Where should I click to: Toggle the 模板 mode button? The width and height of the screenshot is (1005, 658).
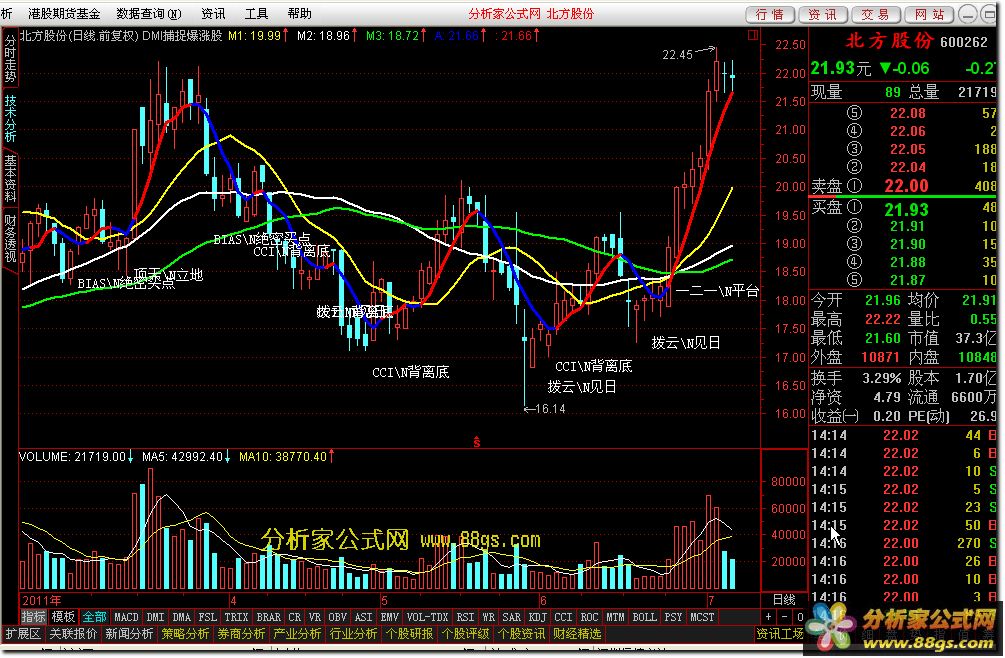pyautogui.click(x=63, y=617)
